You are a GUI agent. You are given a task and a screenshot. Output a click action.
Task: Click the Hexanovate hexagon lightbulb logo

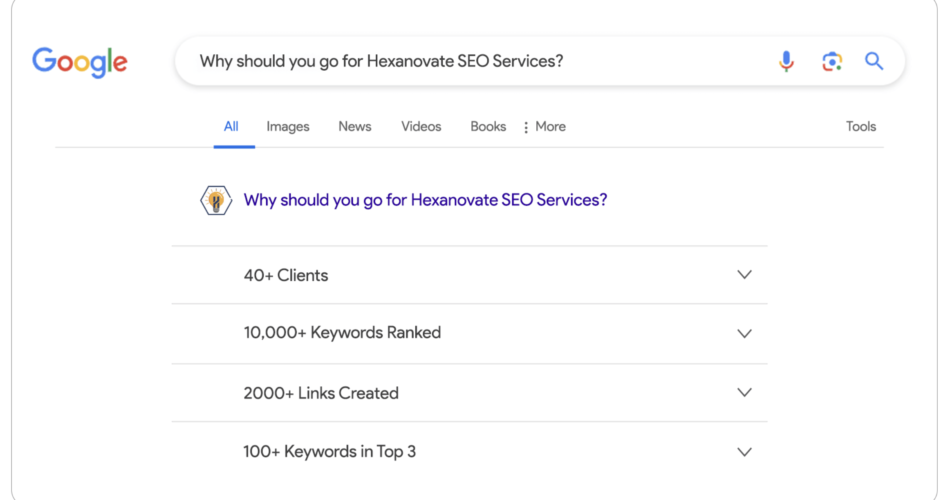[216, 201]
